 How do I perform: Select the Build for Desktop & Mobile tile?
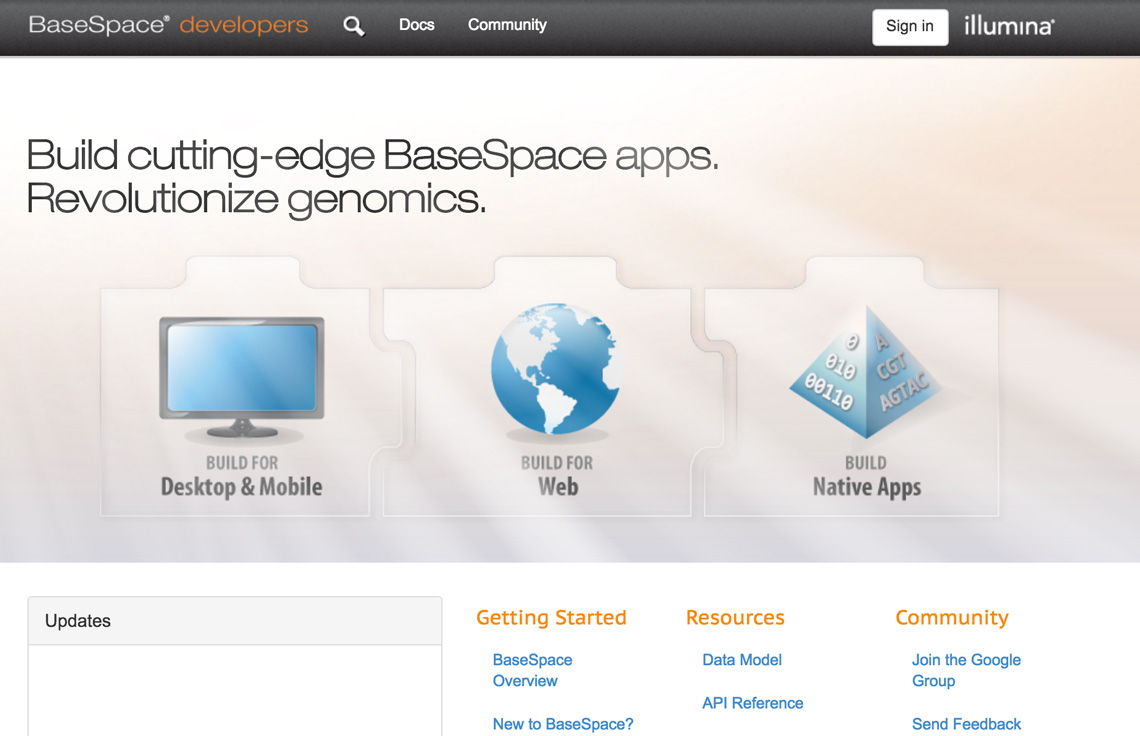pos(240,400)
